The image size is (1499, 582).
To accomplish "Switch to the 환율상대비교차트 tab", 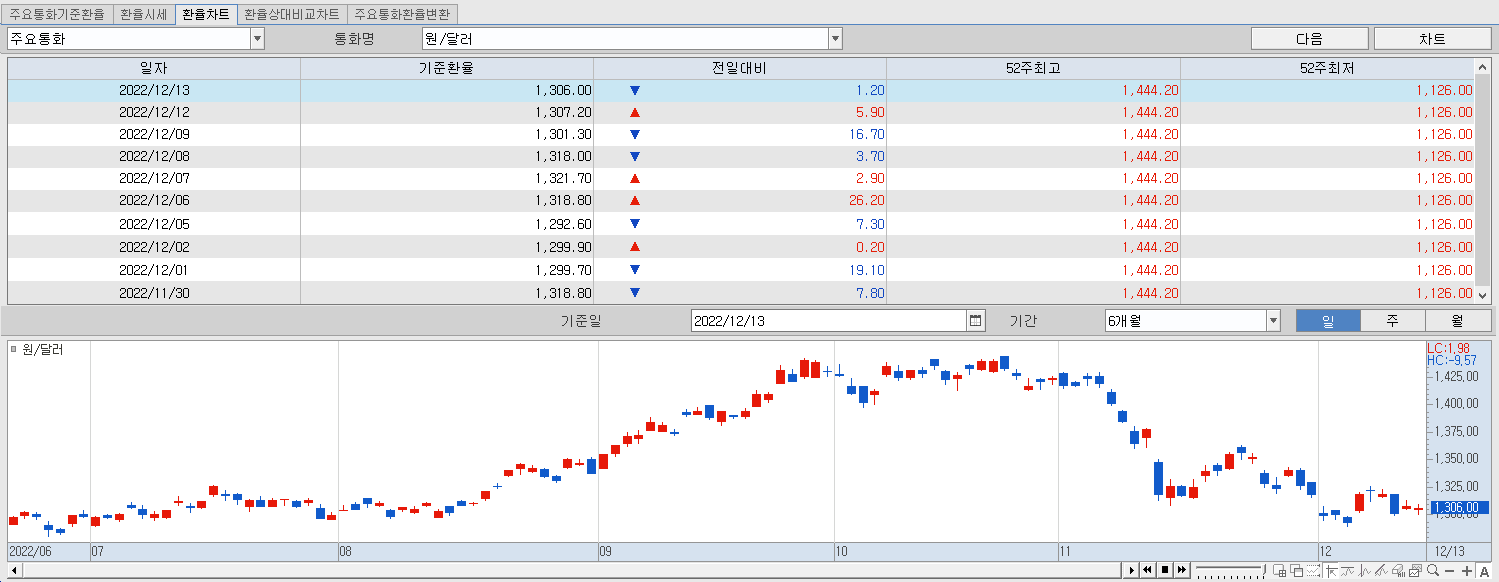I will click(292, 15).
